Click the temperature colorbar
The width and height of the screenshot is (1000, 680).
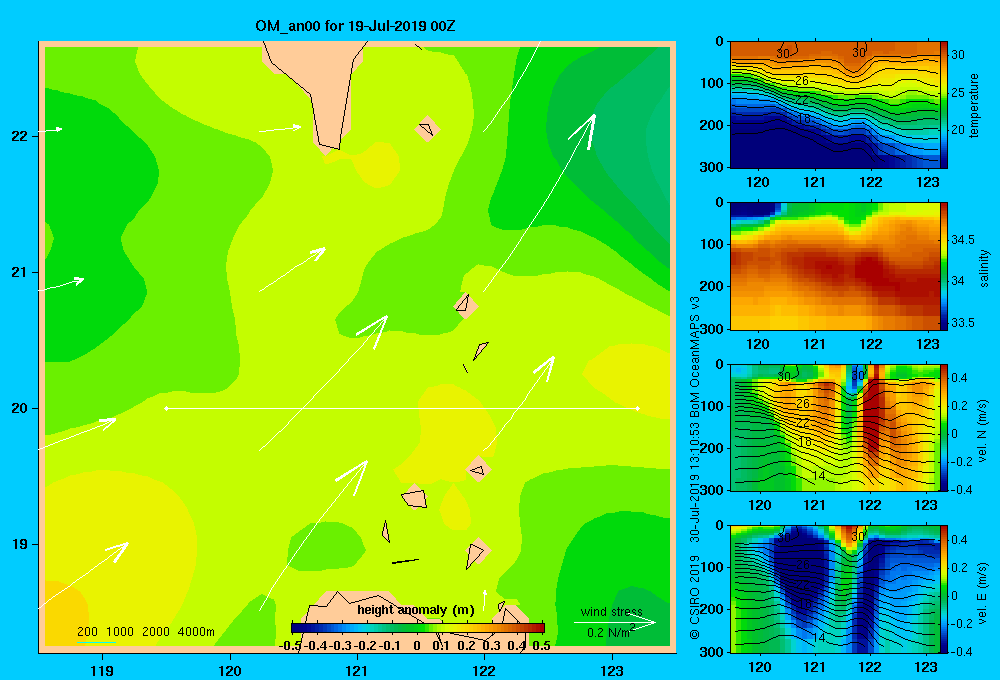tap(944, 105)
